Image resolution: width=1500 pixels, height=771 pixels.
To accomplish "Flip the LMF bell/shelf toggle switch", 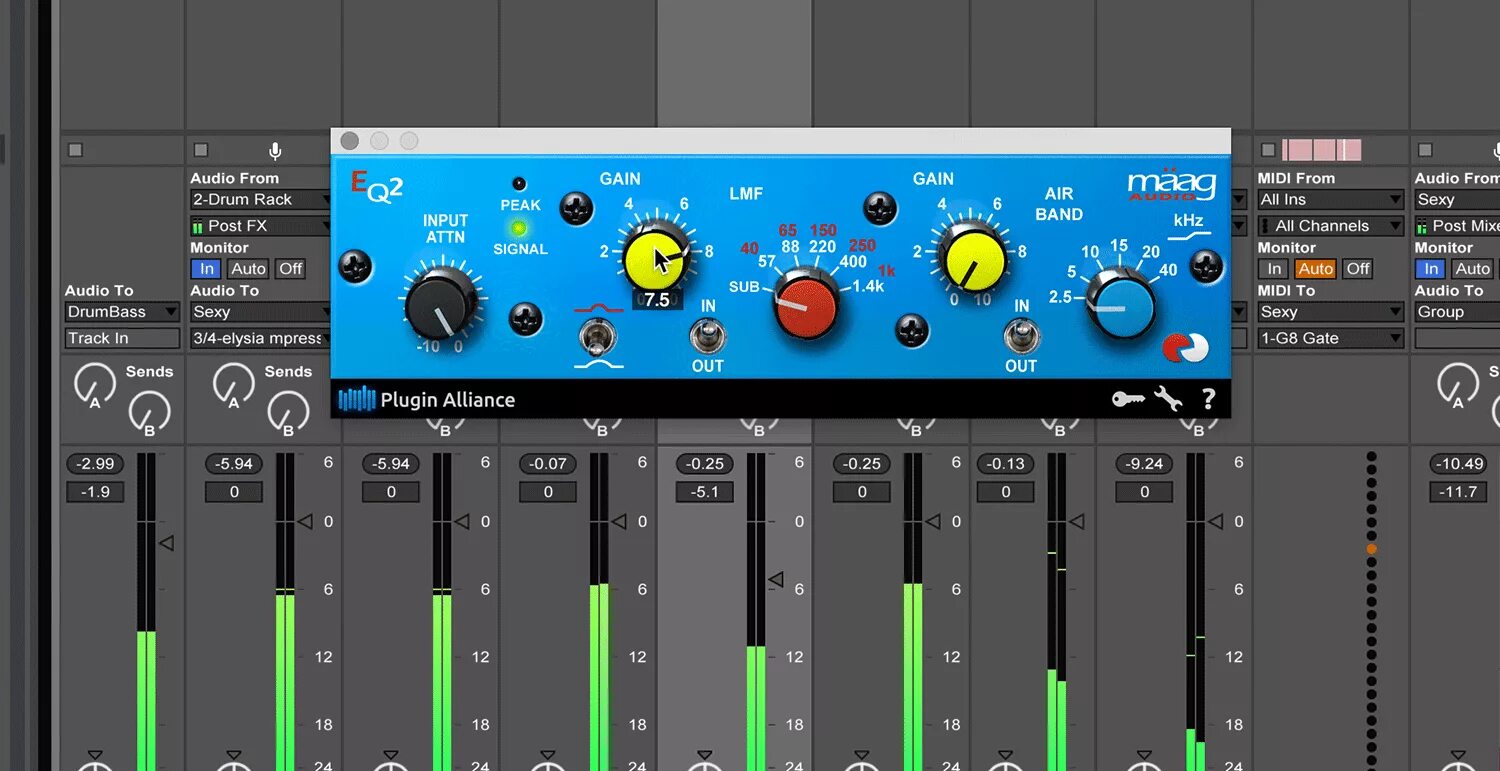I will (597, 337).
